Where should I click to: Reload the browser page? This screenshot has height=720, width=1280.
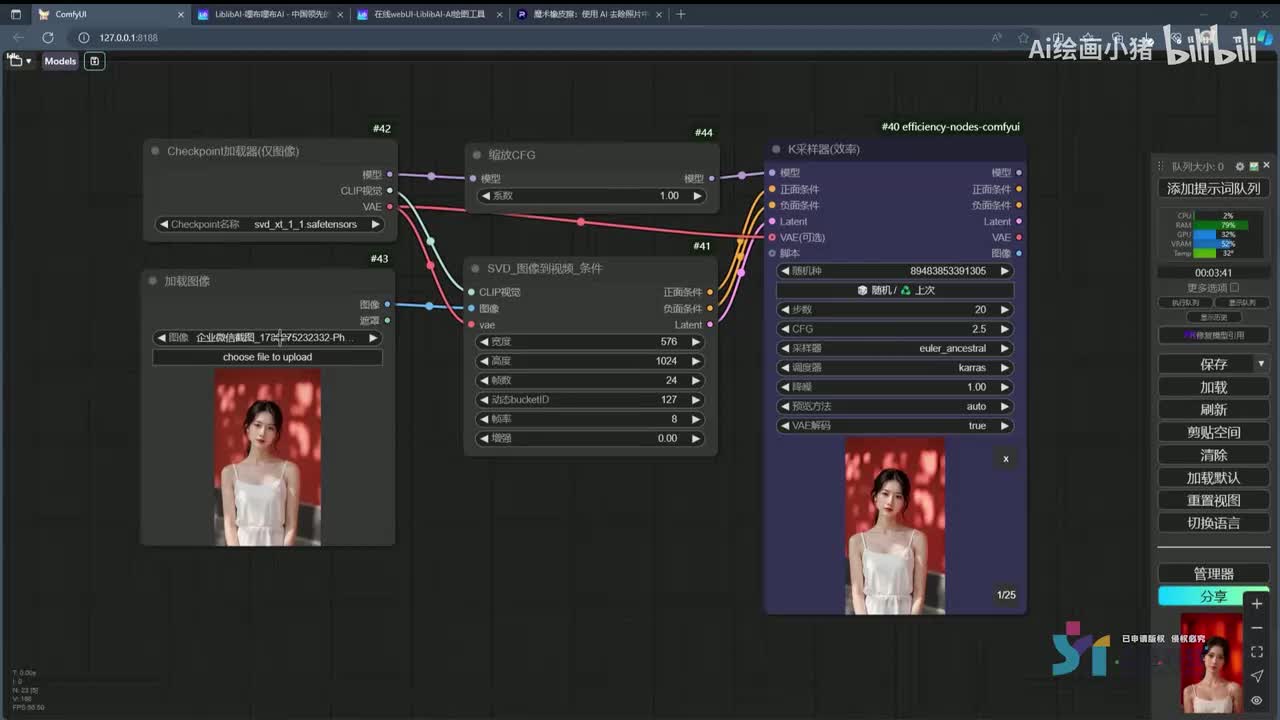tap(47, 37)
